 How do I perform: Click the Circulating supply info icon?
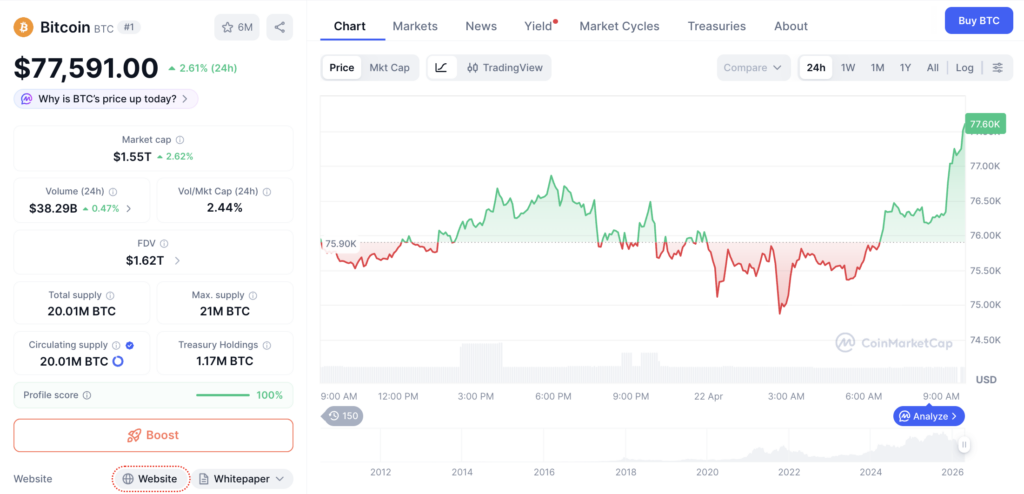(x=116, y=345)
